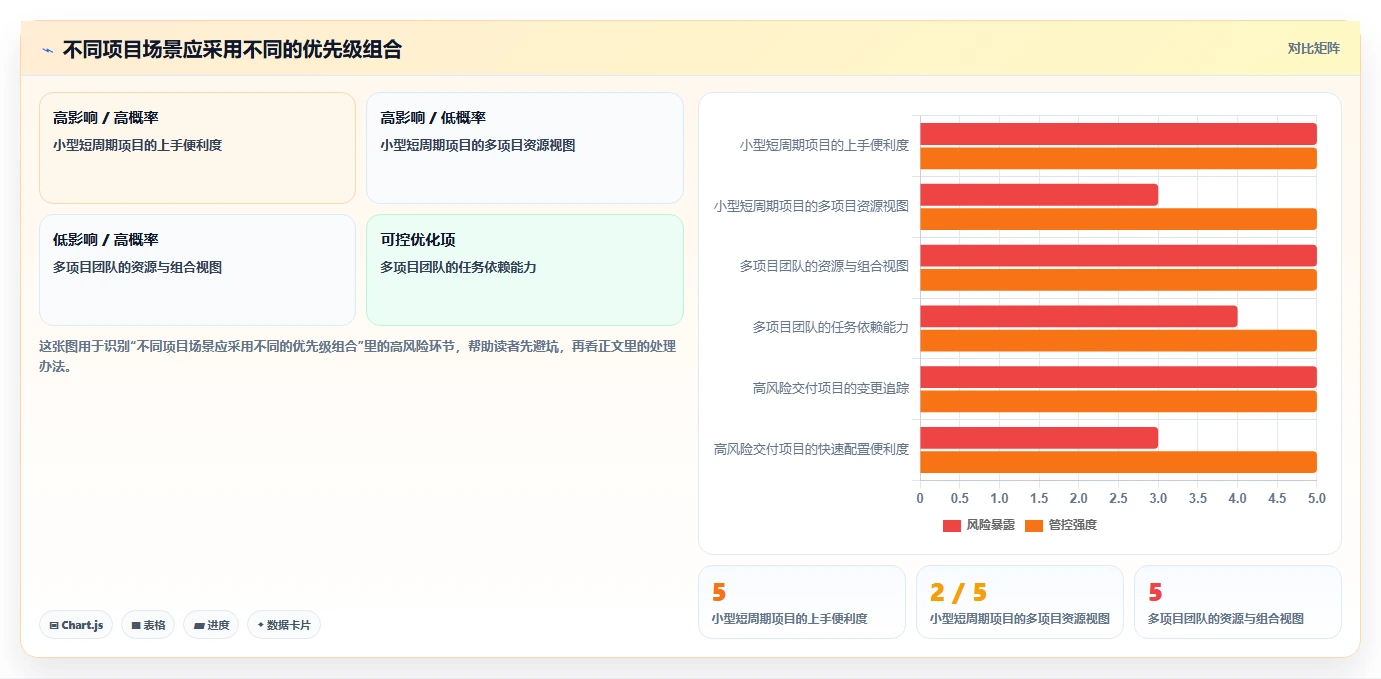
Task: Click orange bar for 小型短周期项目的上手便利度
Action: [1118, 158]
